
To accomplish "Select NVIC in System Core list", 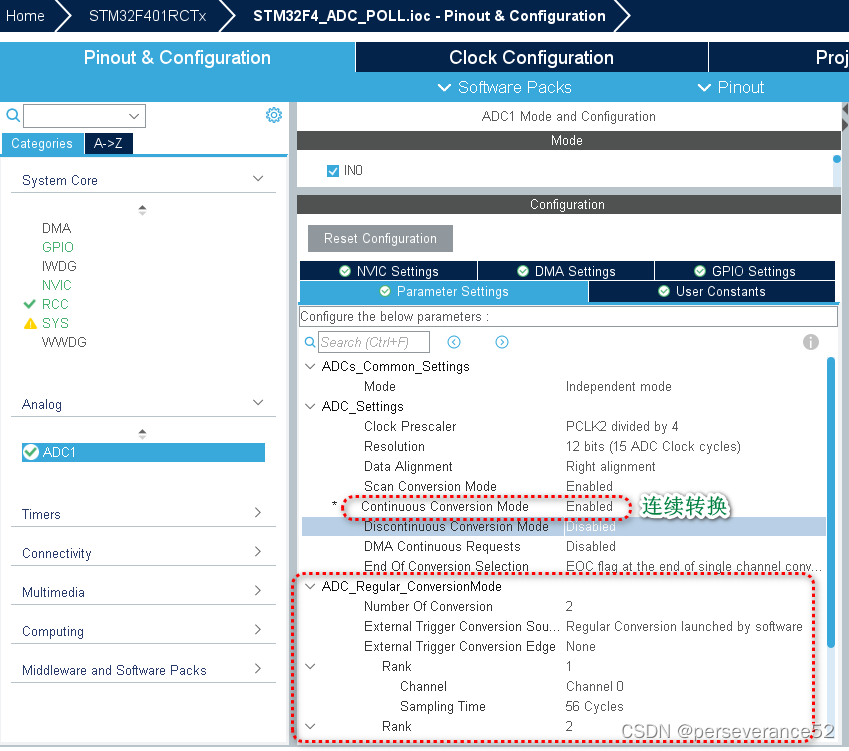I will 56,285.
